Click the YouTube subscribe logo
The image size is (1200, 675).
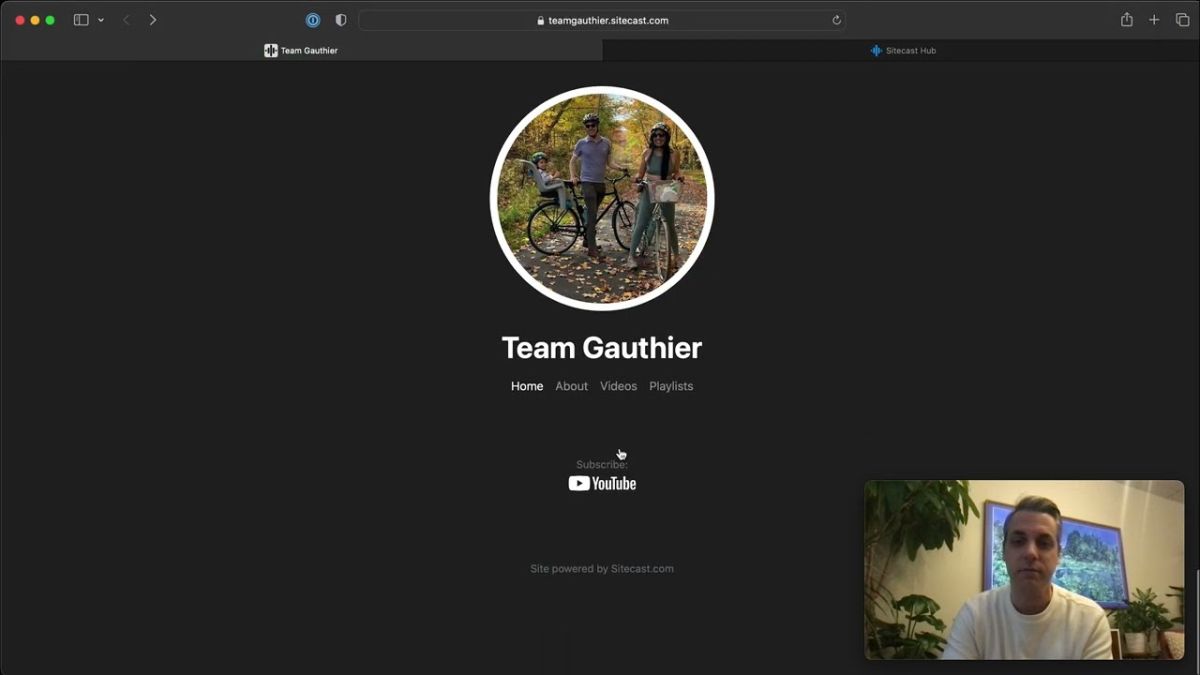(x=602, y=484)
